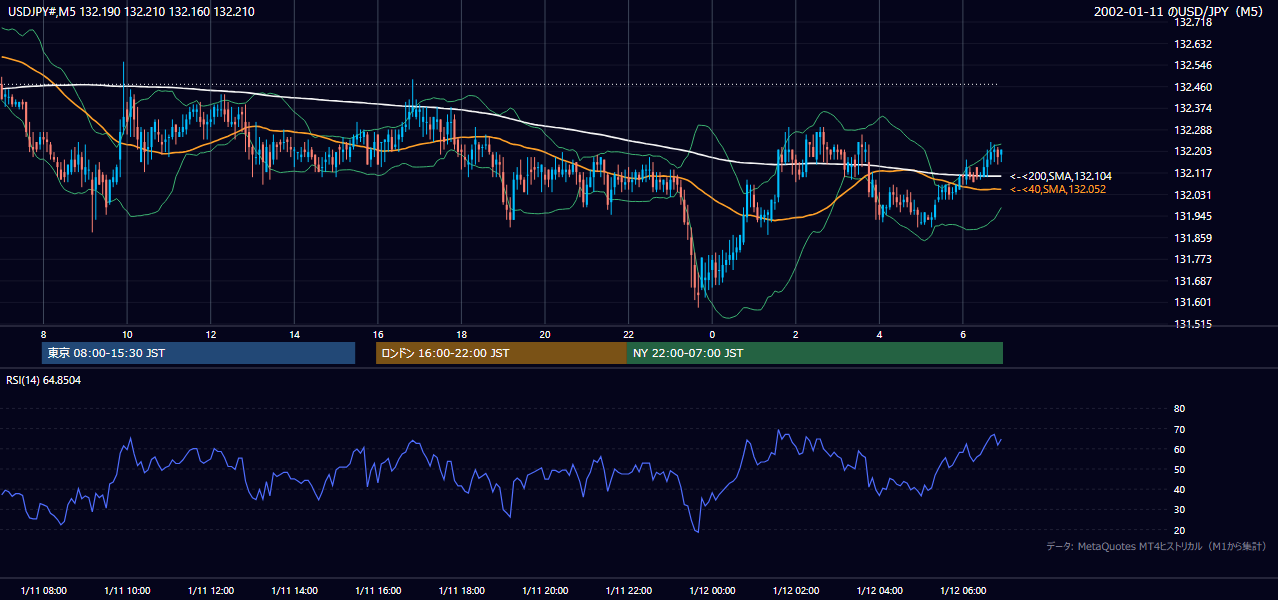
Task: Click the 1/11 18:00 time label
Action: click(461, 591)
